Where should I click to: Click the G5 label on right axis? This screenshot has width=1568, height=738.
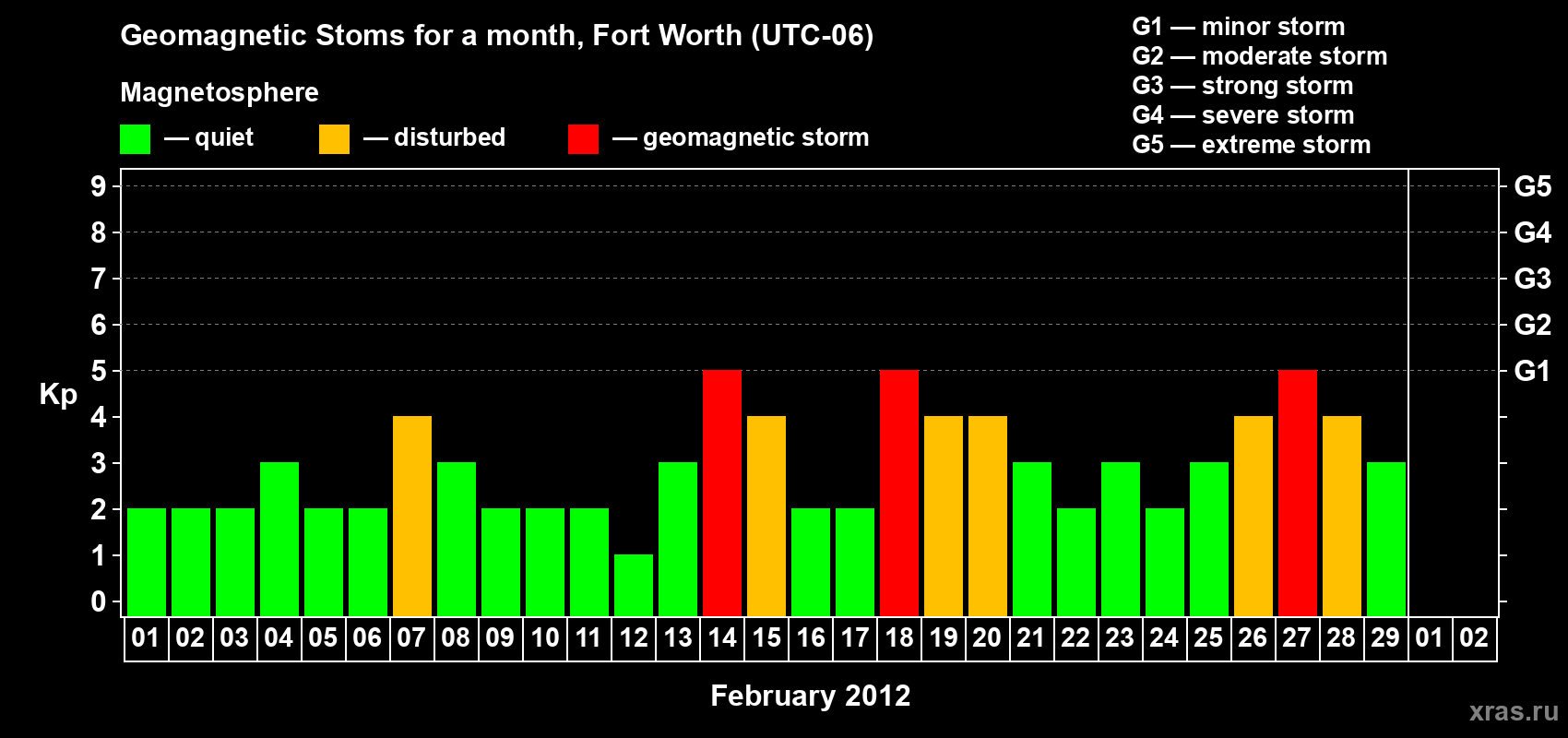pyautogui.click(x=1533, y=186)
